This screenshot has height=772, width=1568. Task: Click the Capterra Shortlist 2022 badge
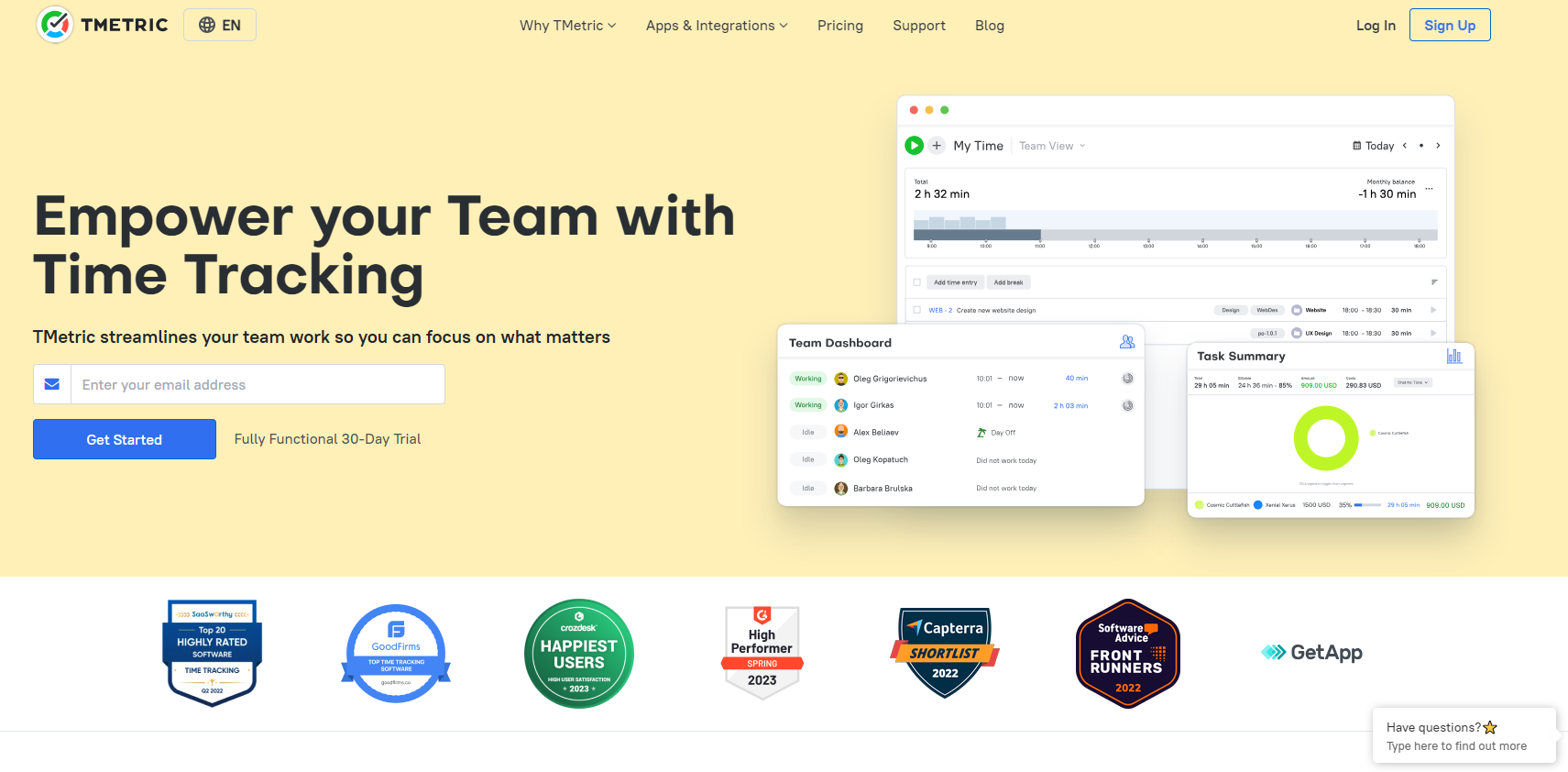945,653
